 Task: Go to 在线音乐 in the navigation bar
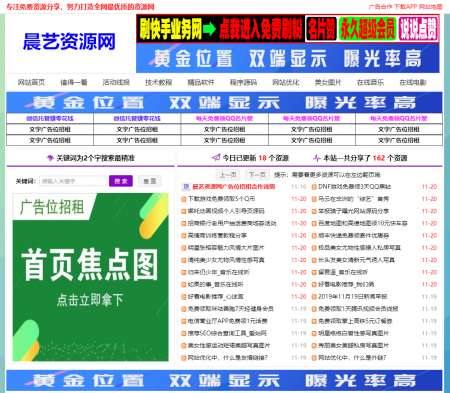370,82
